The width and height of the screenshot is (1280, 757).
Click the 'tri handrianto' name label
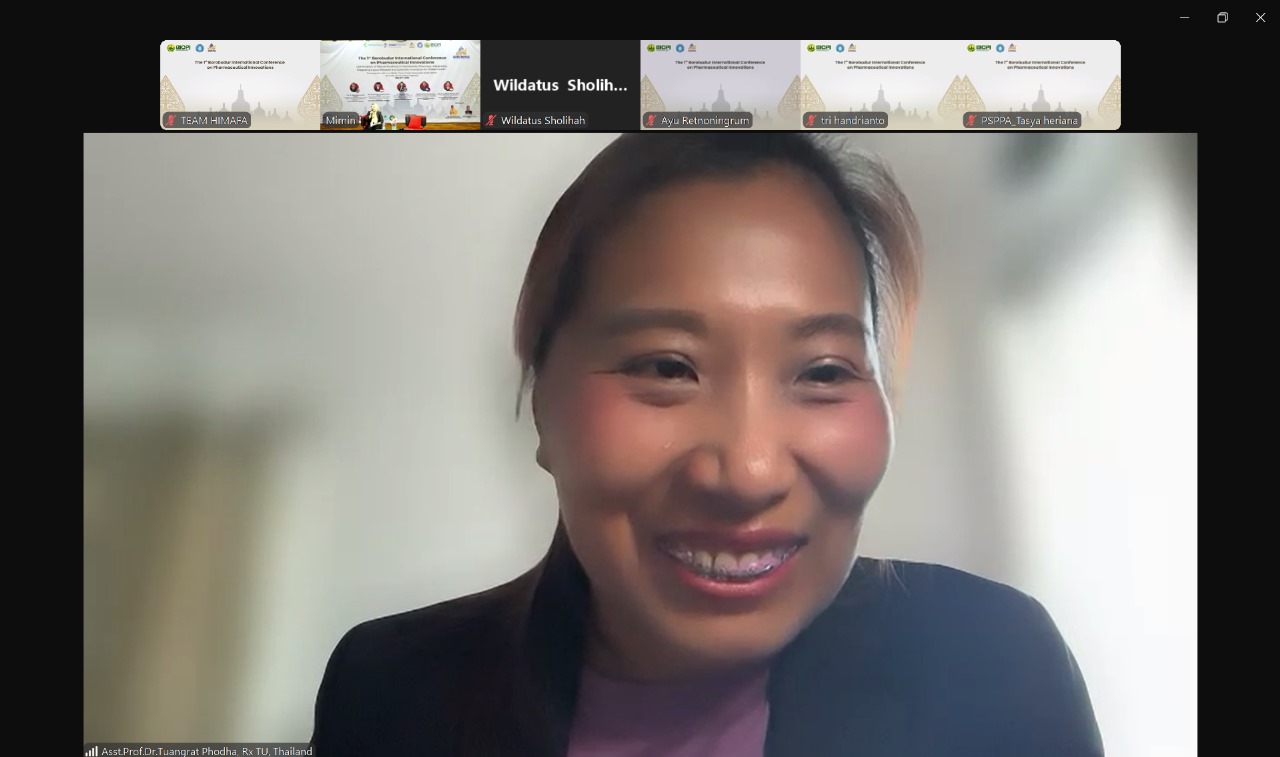[853, 120]
